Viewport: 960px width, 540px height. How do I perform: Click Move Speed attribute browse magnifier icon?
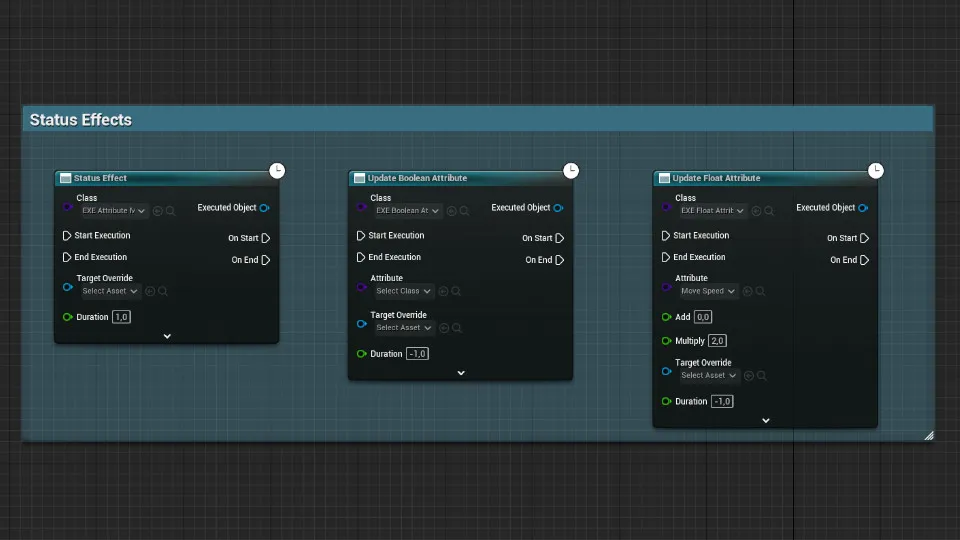point(760,291)
